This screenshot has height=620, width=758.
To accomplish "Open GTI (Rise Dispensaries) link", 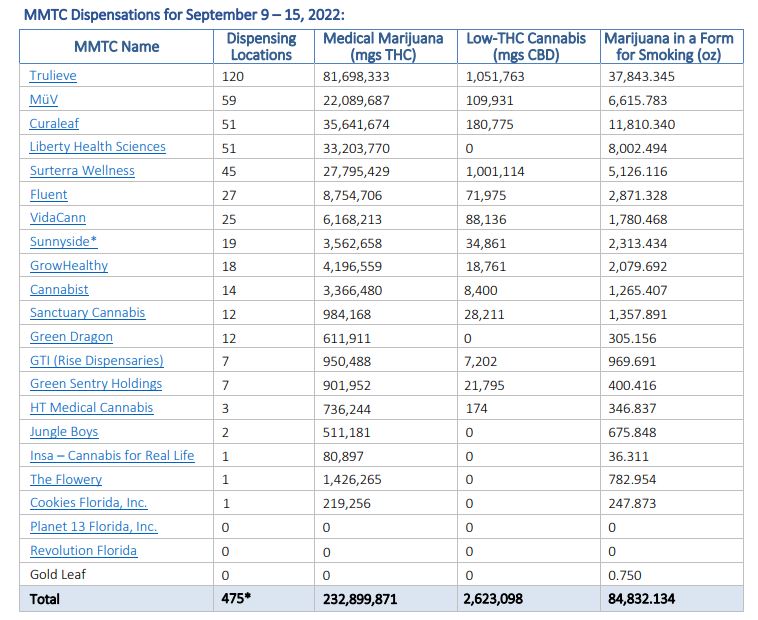I will coord(96,361).
